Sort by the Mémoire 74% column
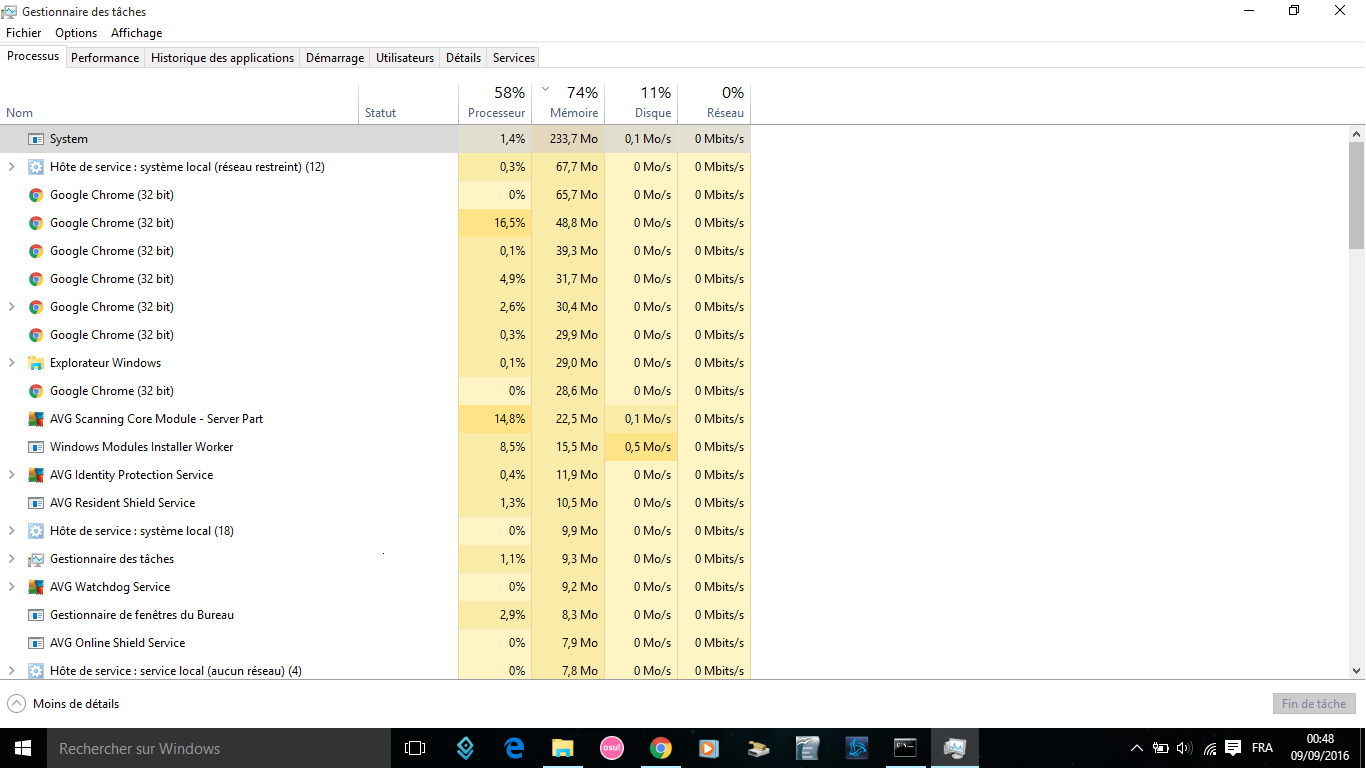Screen dimensions: 1366x768 [568, 103]
